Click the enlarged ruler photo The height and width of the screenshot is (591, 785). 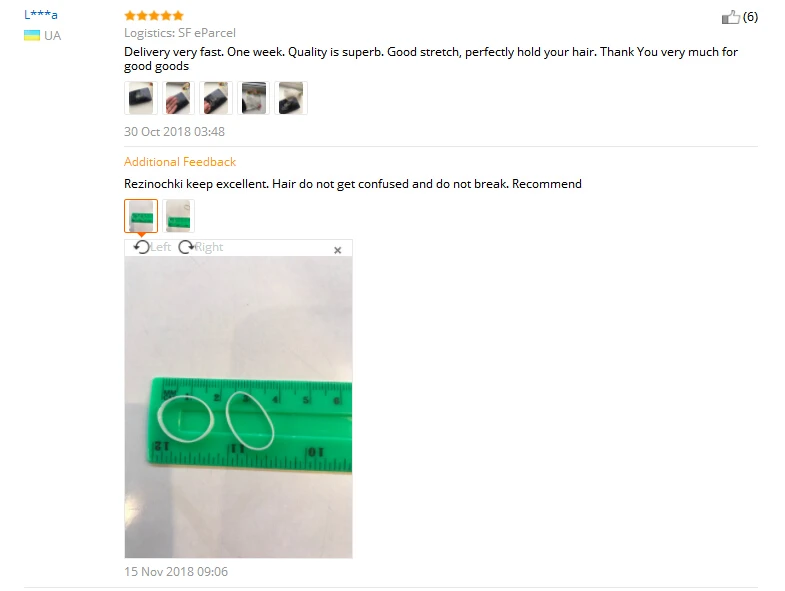238,407
